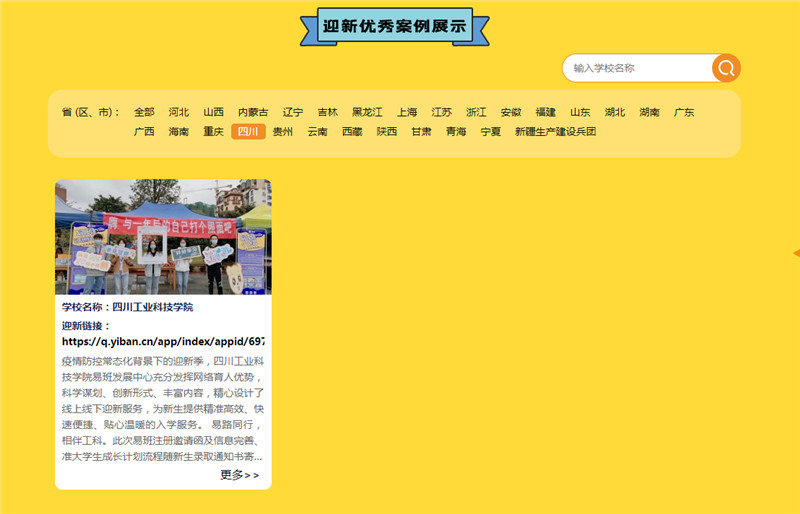Viewport: 800px width, 514px height.
Task: Choose 宁夏 from the region list
Action: 490,132
